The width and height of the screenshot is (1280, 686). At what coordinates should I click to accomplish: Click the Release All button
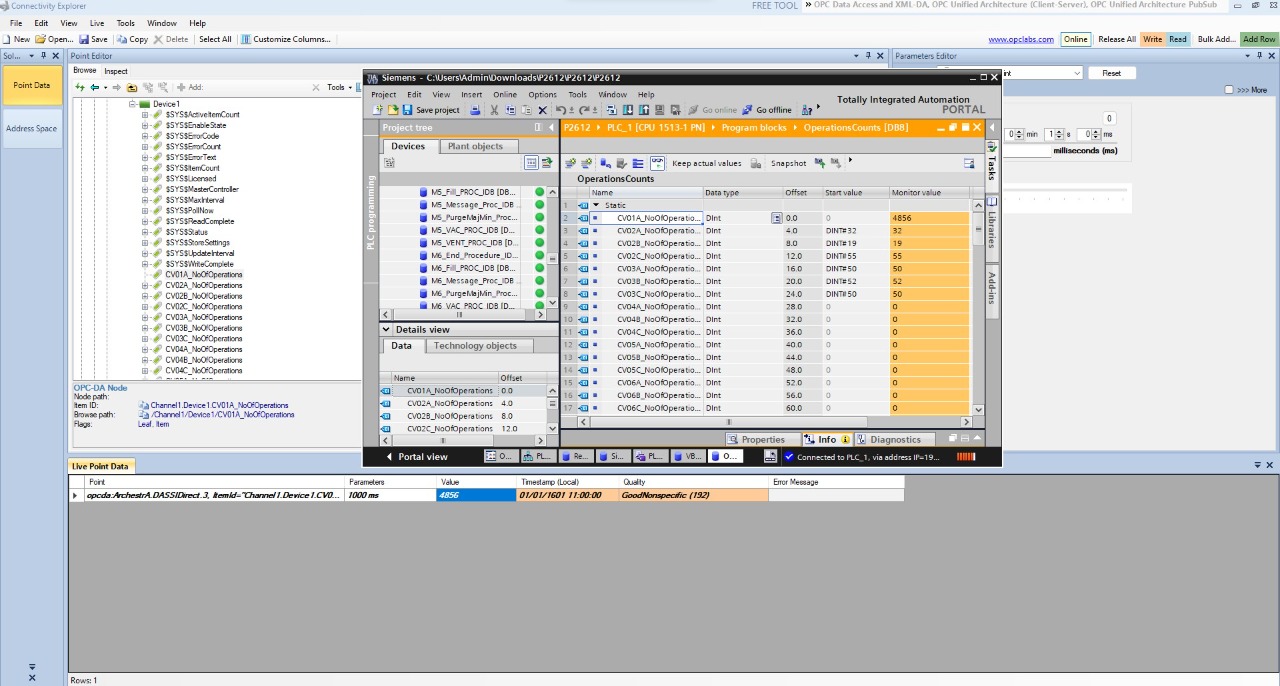tap(1117, 39)
